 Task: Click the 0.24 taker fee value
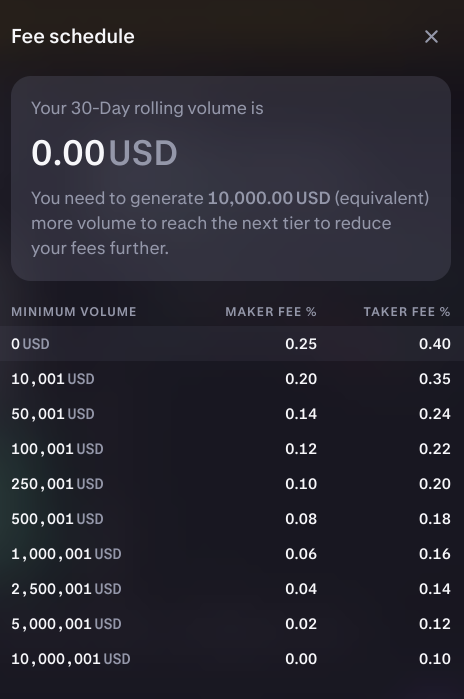pyautogui.click(x=435, y=414)
